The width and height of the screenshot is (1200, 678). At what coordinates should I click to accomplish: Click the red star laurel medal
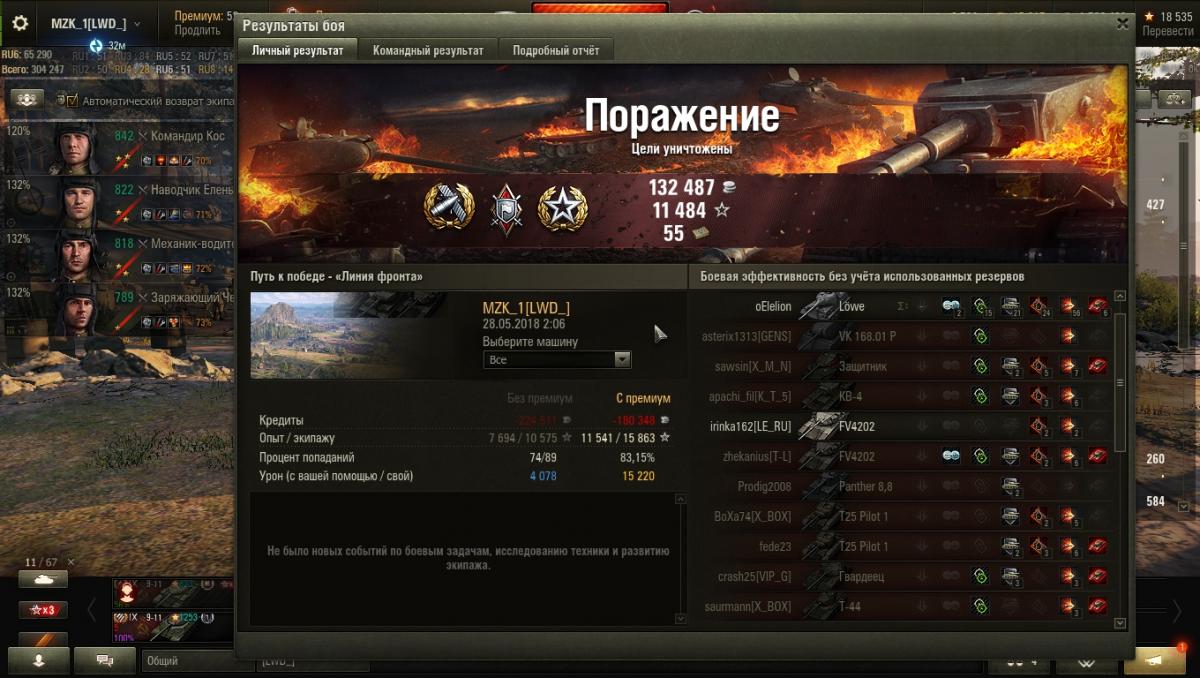point(563,208)
